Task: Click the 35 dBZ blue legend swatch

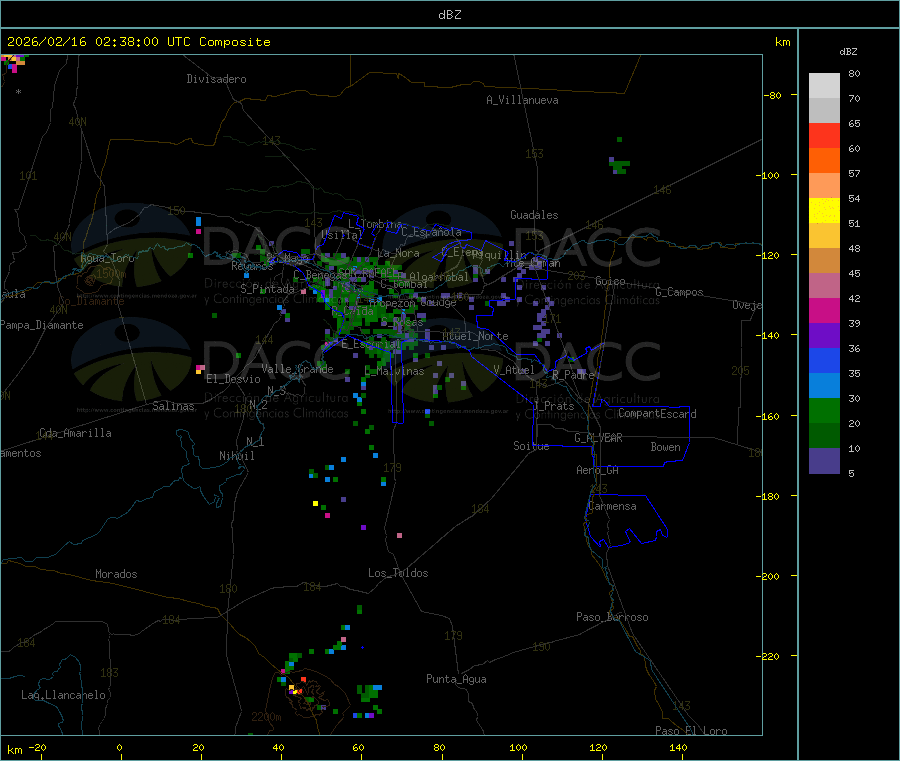Action: tap(824, 386)
